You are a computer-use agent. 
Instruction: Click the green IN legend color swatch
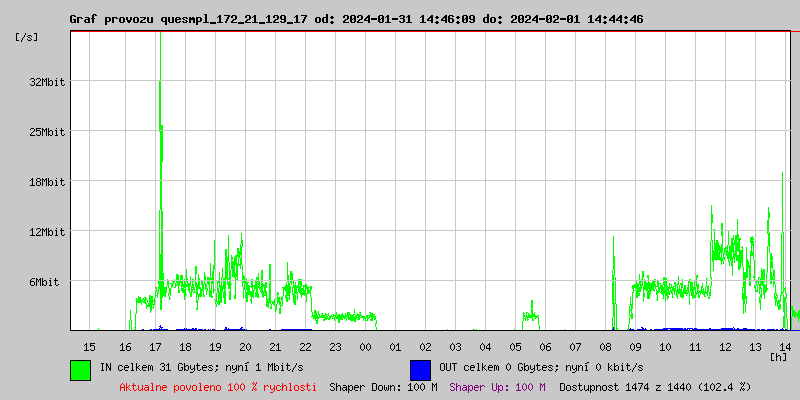[80, 369]
